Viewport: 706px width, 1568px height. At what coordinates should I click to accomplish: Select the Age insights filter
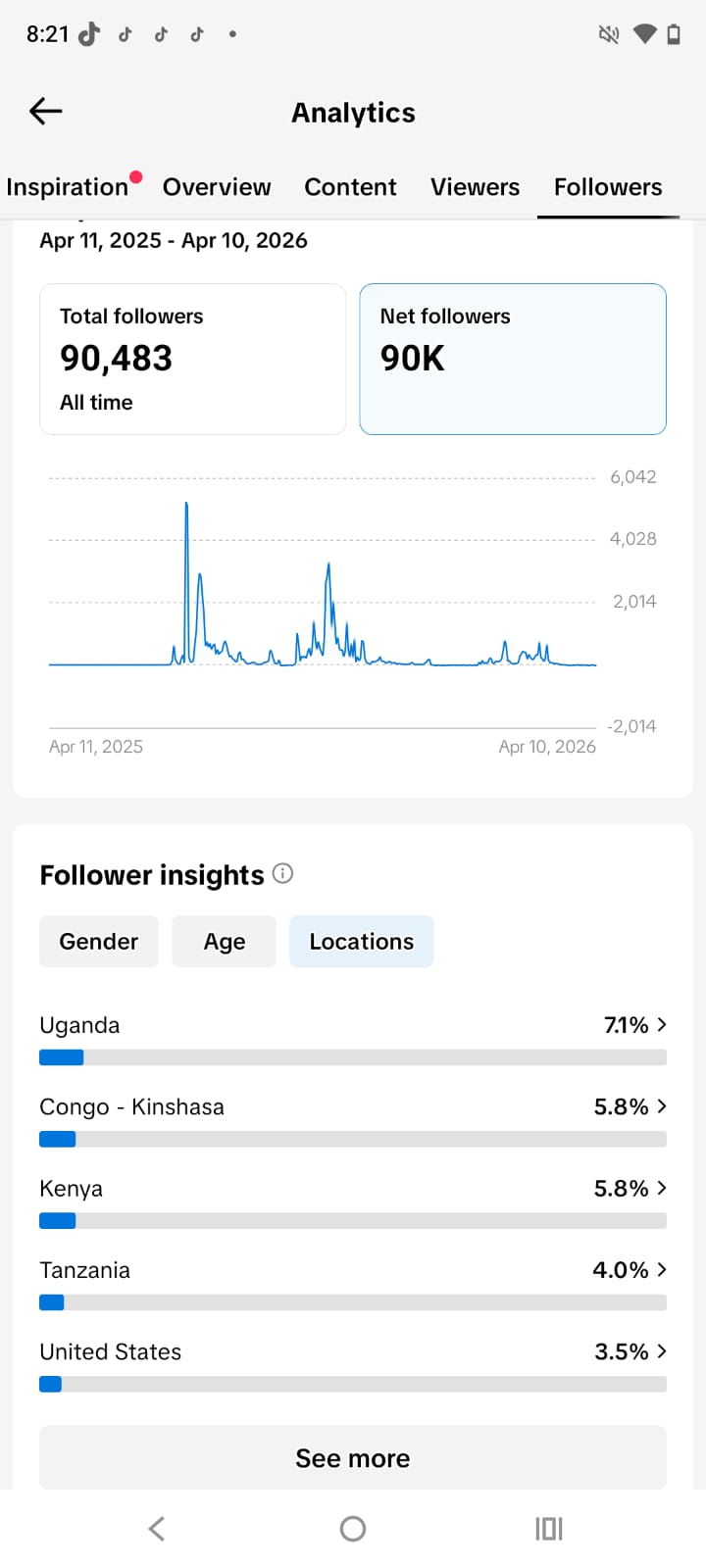tap(224, 942)
